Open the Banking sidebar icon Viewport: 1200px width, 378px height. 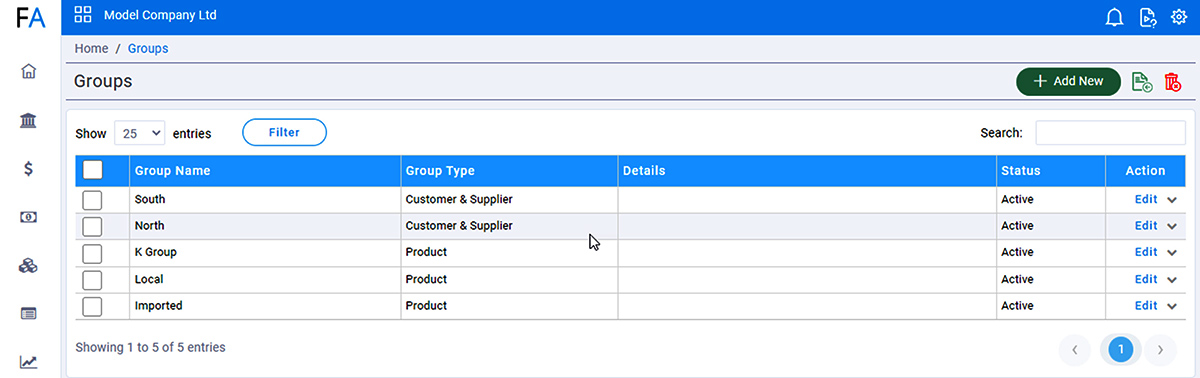[29, 120]
